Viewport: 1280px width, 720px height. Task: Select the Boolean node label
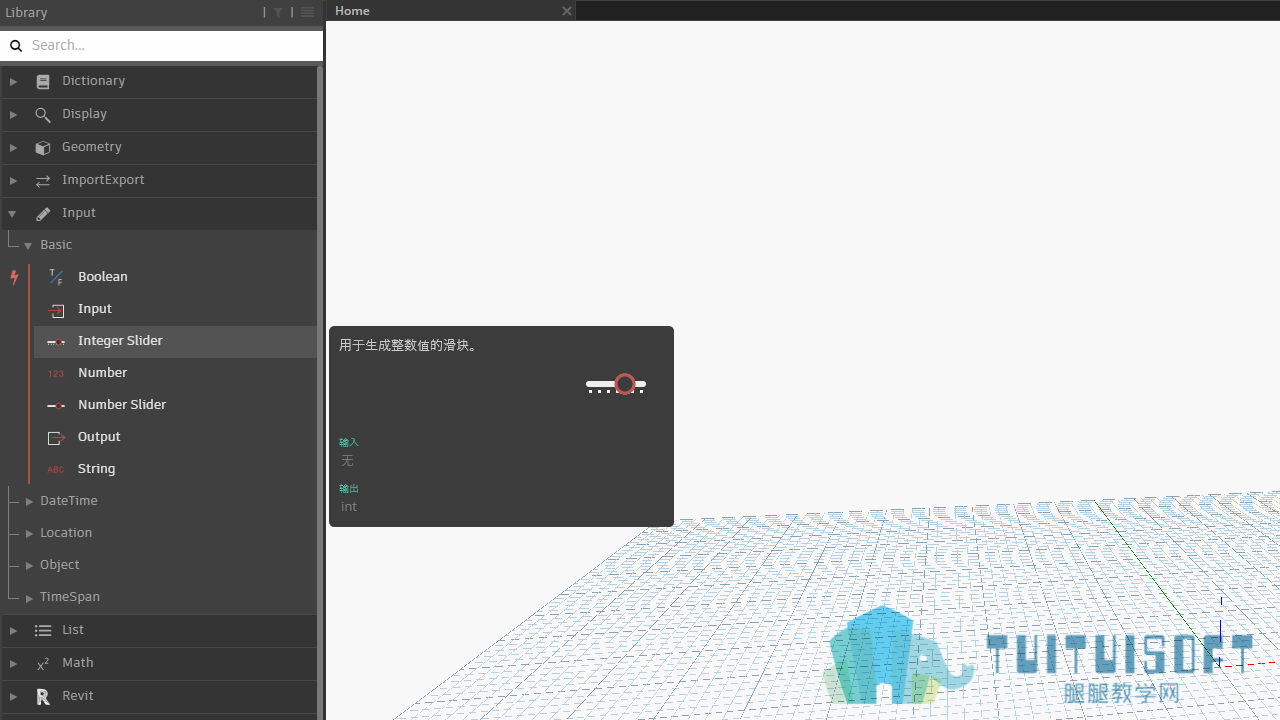click(103, 277)
